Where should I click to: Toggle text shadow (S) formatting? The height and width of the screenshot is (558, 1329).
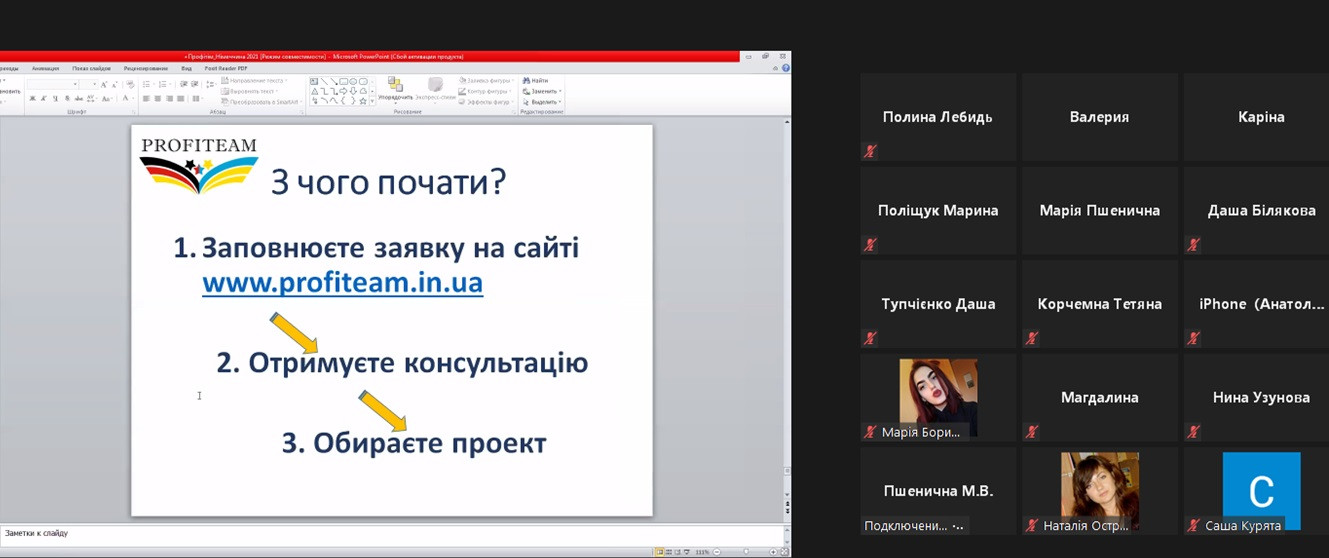67,98
